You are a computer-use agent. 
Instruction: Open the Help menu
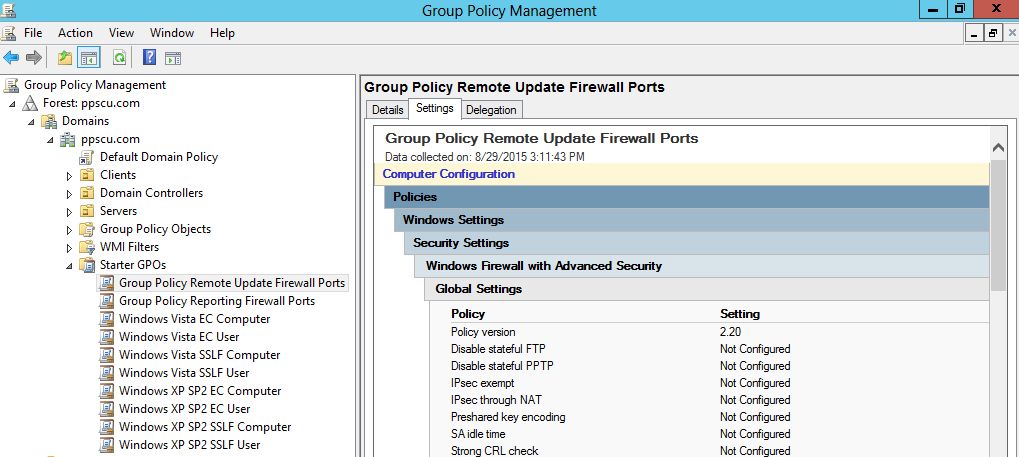pyautogui.click(x=222, y=33)
